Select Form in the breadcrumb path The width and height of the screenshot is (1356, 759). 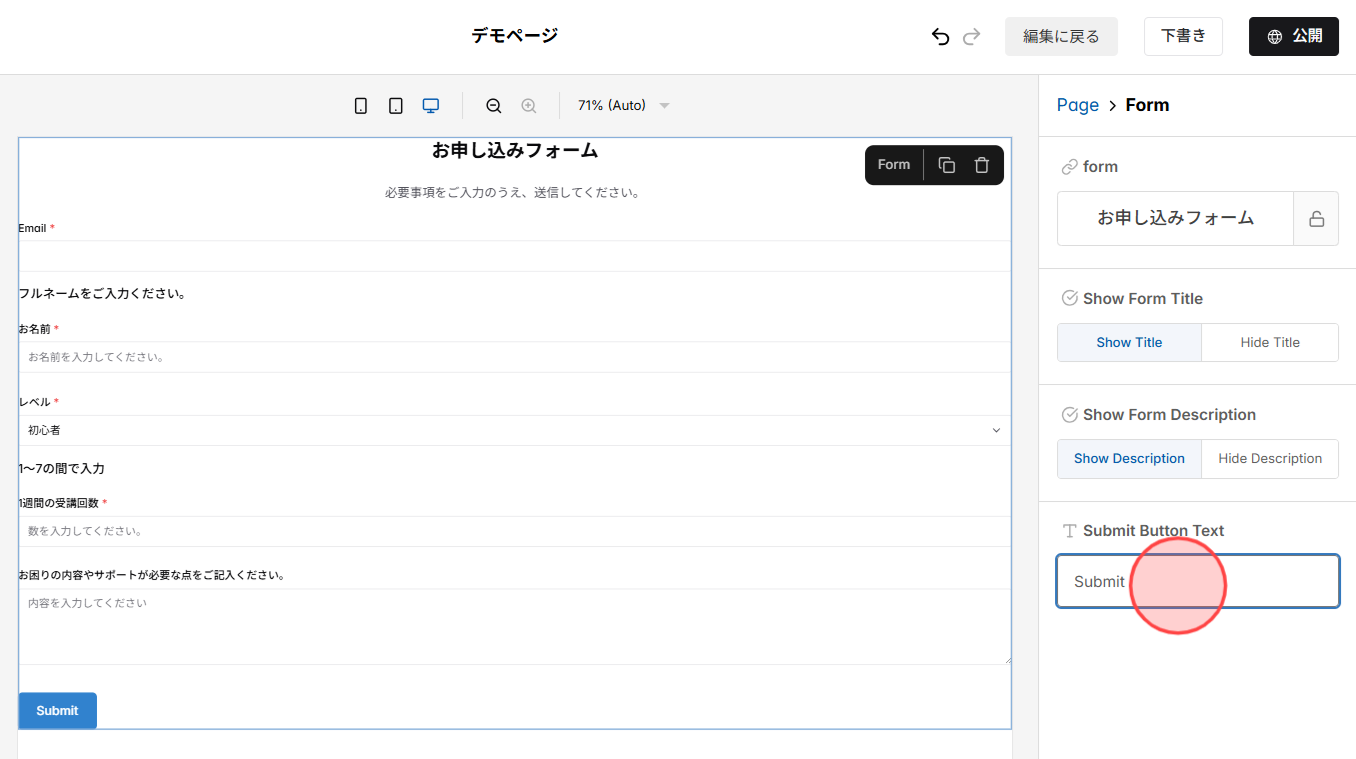point(1147,104)
